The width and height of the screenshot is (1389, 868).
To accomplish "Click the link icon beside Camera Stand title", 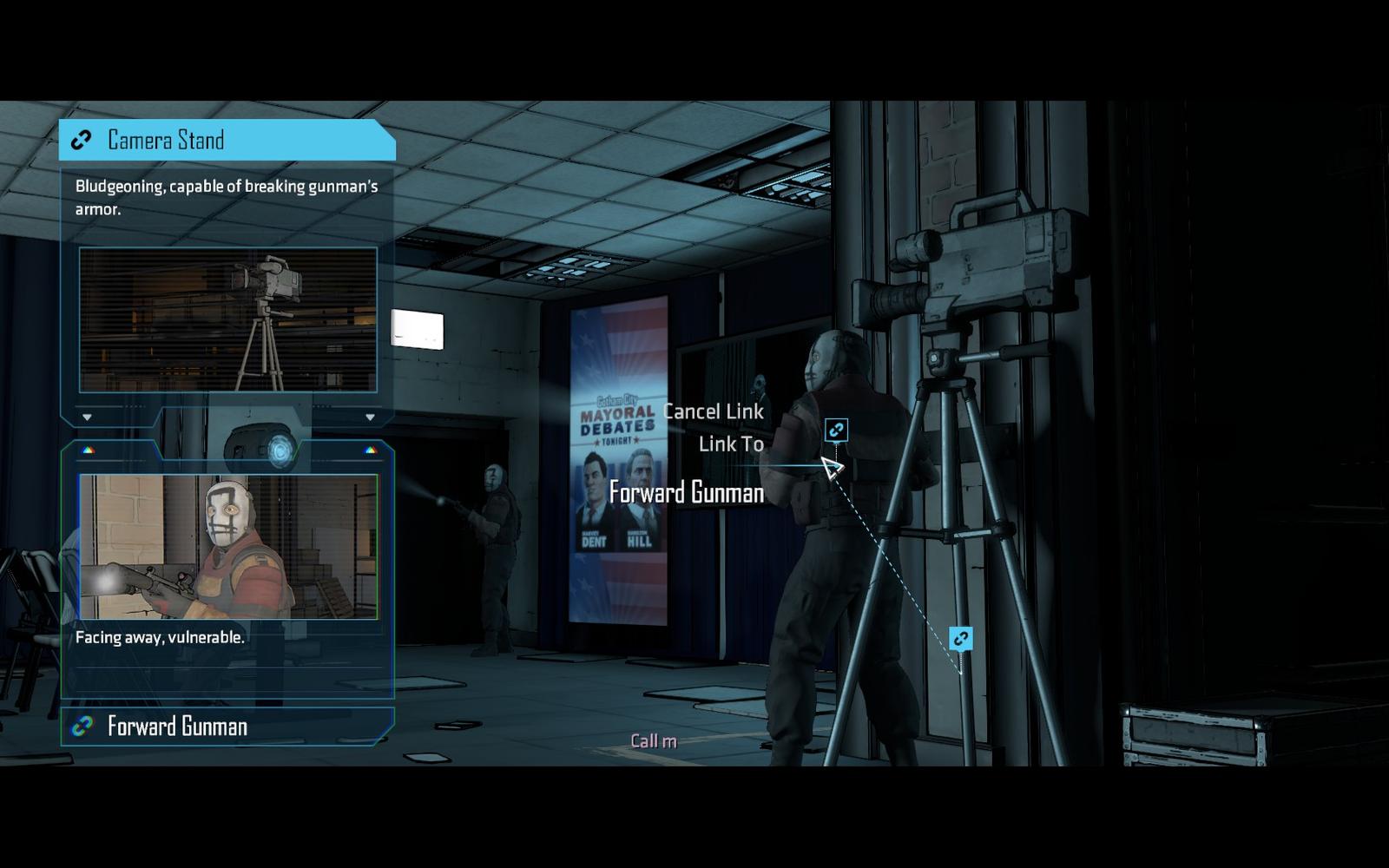I will pos(82,140).
